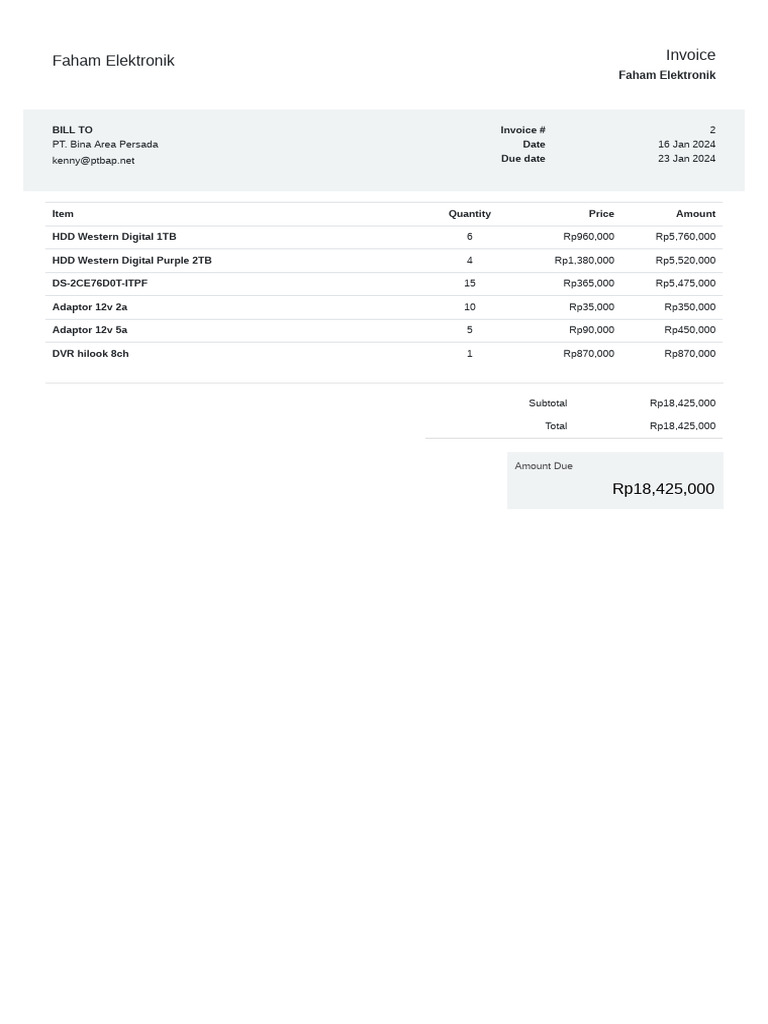The height and width of the screenshot is (1024, 768).
Task: Select the HDD Western Digital Purple 2TB row
Action: pos(132,260)
